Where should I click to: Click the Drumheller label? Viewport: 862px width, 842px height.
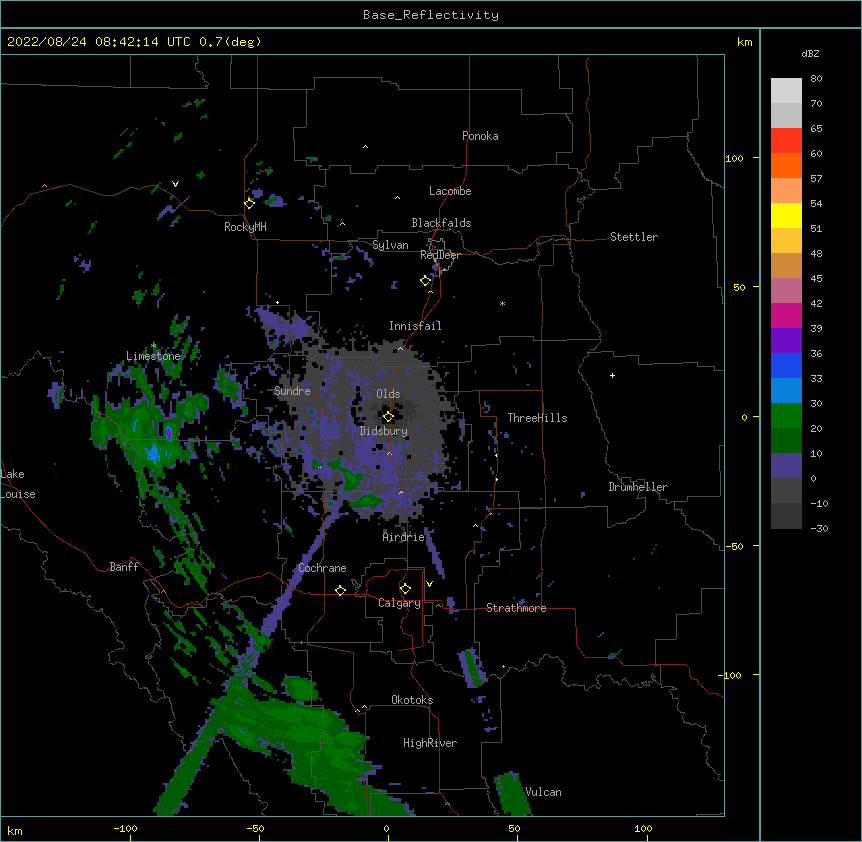[x=638, y=487]
